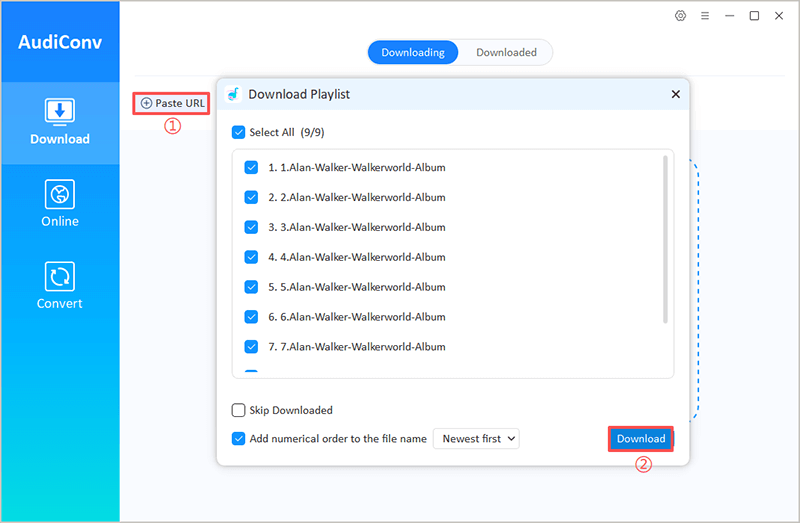This screenshot has width=800, height=523.
Task: Click the playlist list scrollbar
Action: coord(665,239)
